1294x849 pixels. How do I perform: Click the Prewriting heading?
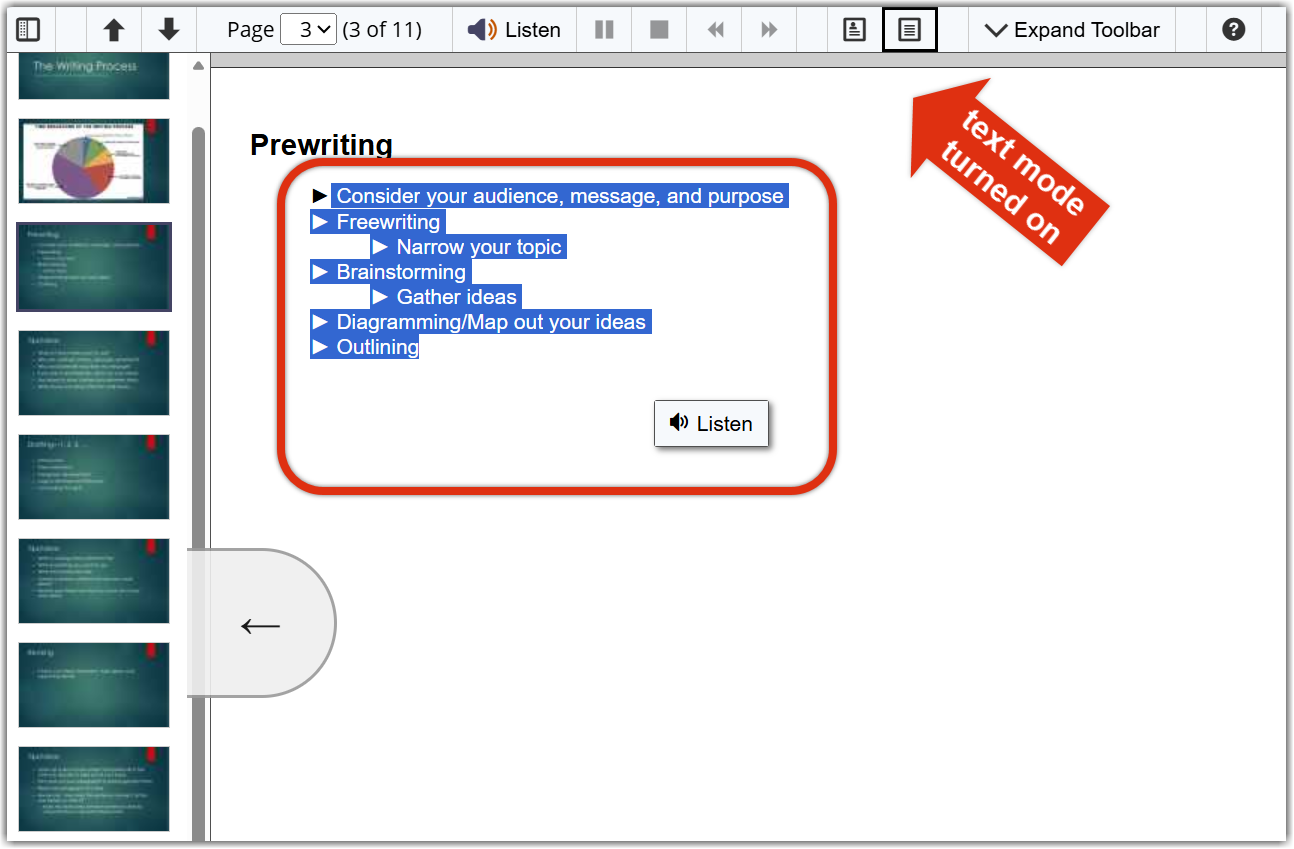click(x=321, y=145)
